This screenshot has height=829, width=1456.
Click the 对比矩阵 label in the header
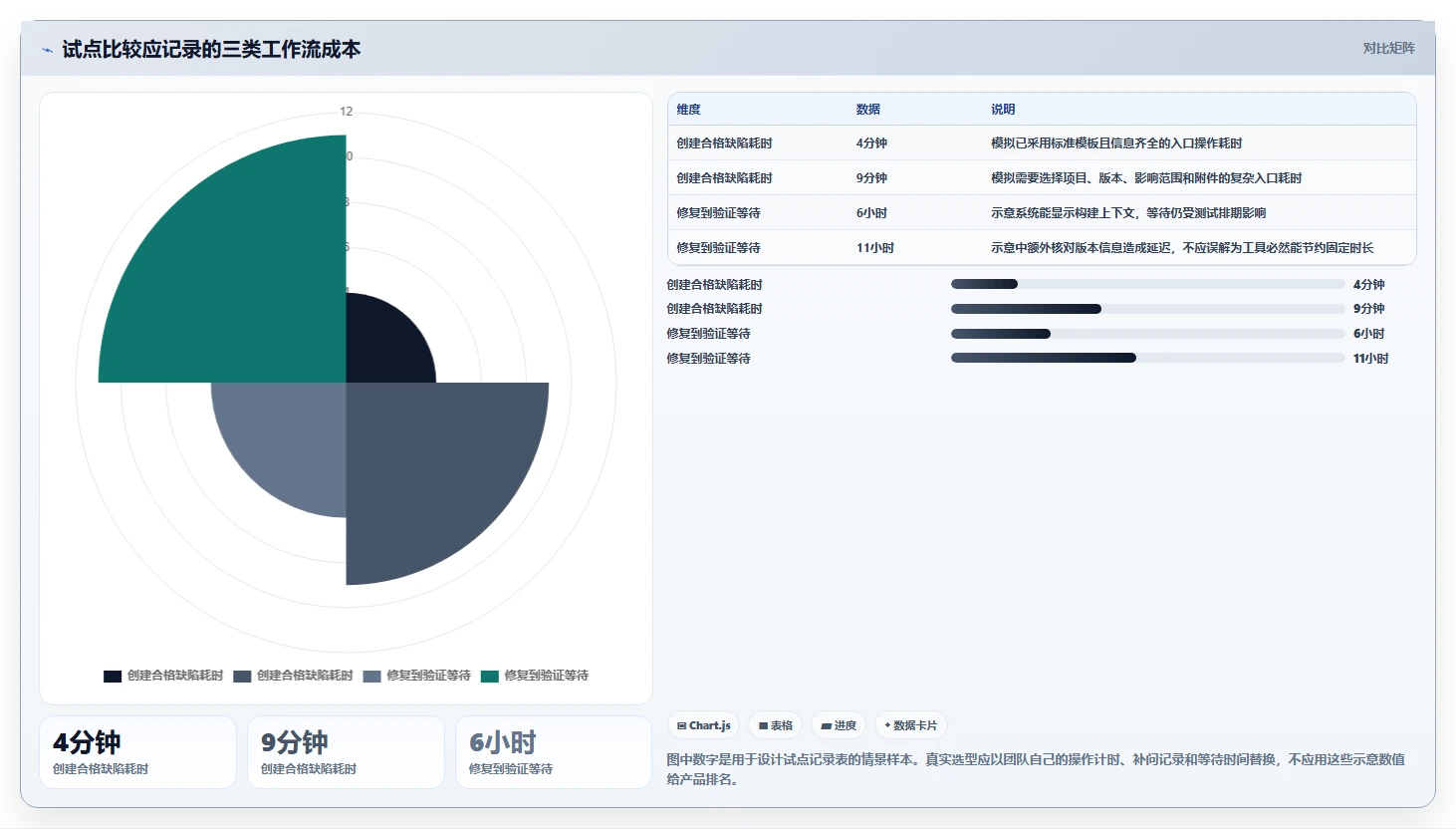(1388, 49)
